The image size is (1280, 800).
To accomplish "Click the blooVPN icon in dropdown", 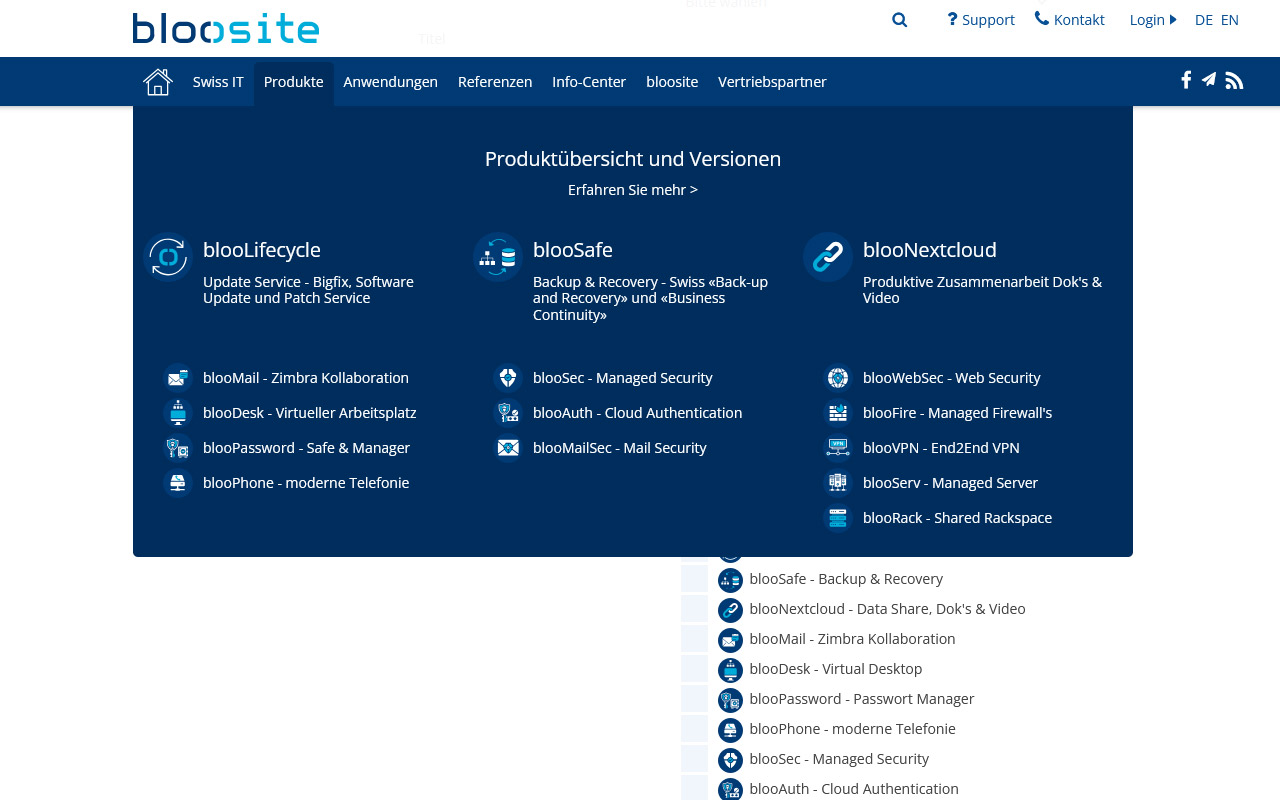I will [x=838, y=448].
